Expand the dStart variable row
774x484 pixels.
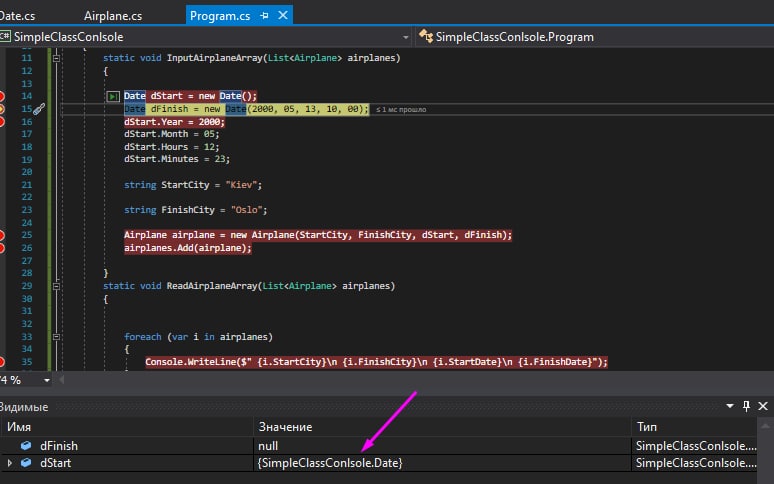tap(9, 463)
